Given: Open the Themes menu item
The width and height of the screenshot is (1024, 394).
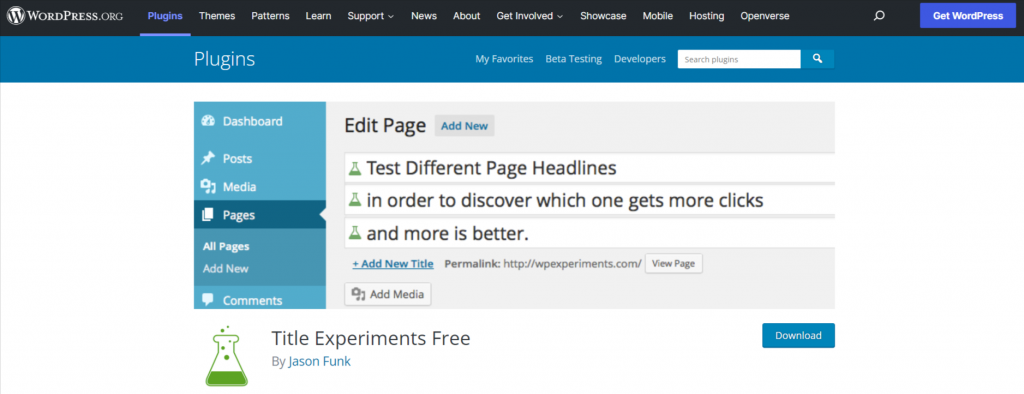Looking at the screenshot, I should pyautogui.click(x=217, y=16).
